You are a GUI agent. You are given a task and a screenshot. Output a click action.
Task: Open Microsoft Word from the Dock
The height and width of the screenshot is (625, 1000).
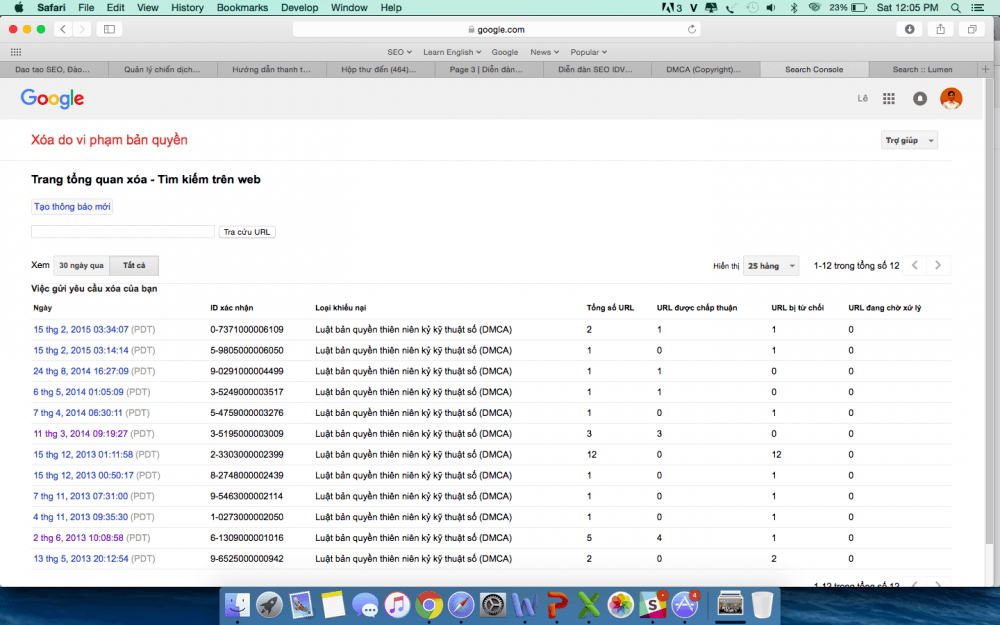tap(525, 605)
